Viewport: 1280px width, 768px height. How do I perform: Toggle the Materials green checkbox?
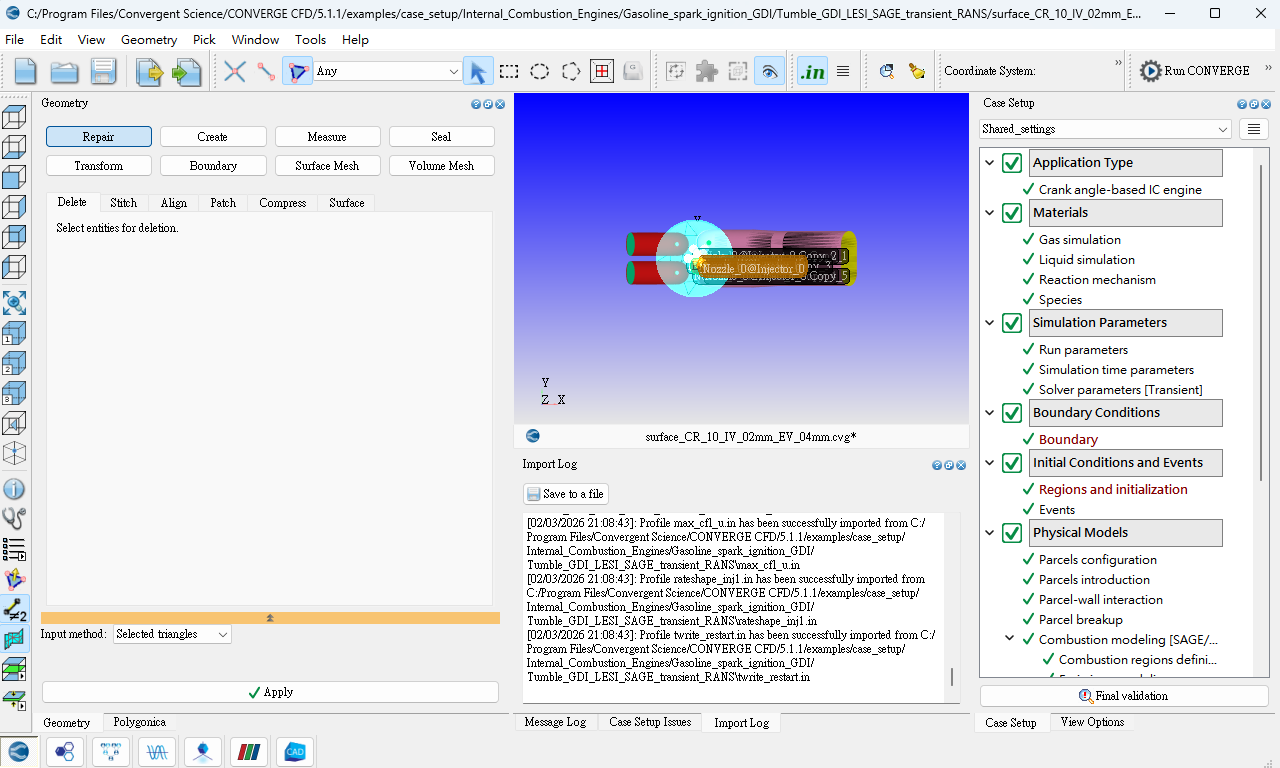coord(1012,213)
